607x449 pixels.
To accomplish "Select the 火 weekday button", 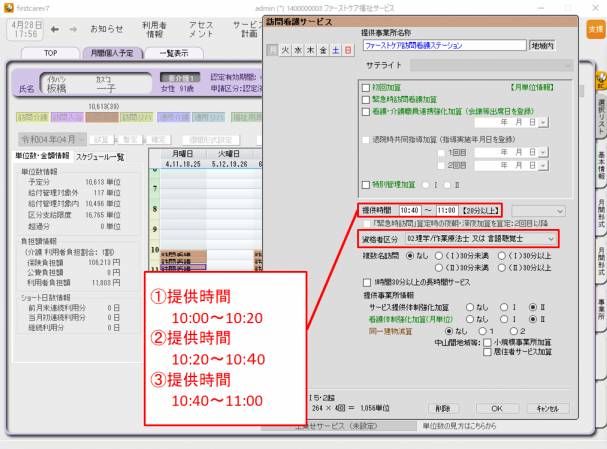I will click(286, 48).
